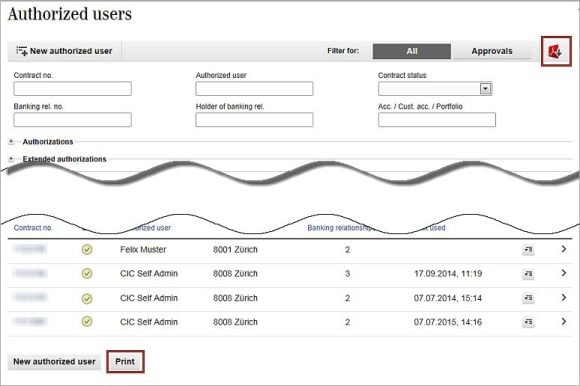The image size is (580, 386).
Task: Click CIC Self Admin in 07.07.2014 row
Action: tap(149, 298)
